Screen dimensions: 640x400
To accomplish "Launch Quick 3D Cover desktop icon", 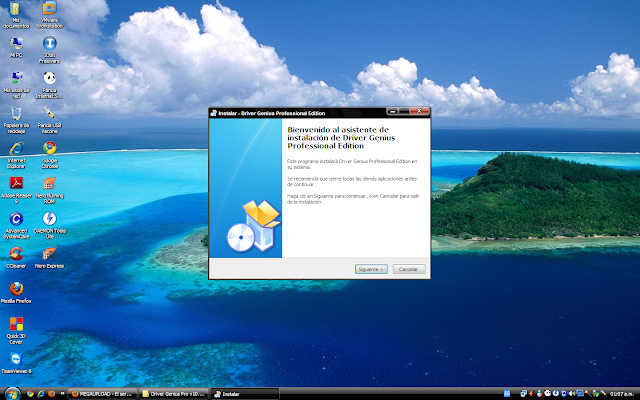I will click(16, 331).
